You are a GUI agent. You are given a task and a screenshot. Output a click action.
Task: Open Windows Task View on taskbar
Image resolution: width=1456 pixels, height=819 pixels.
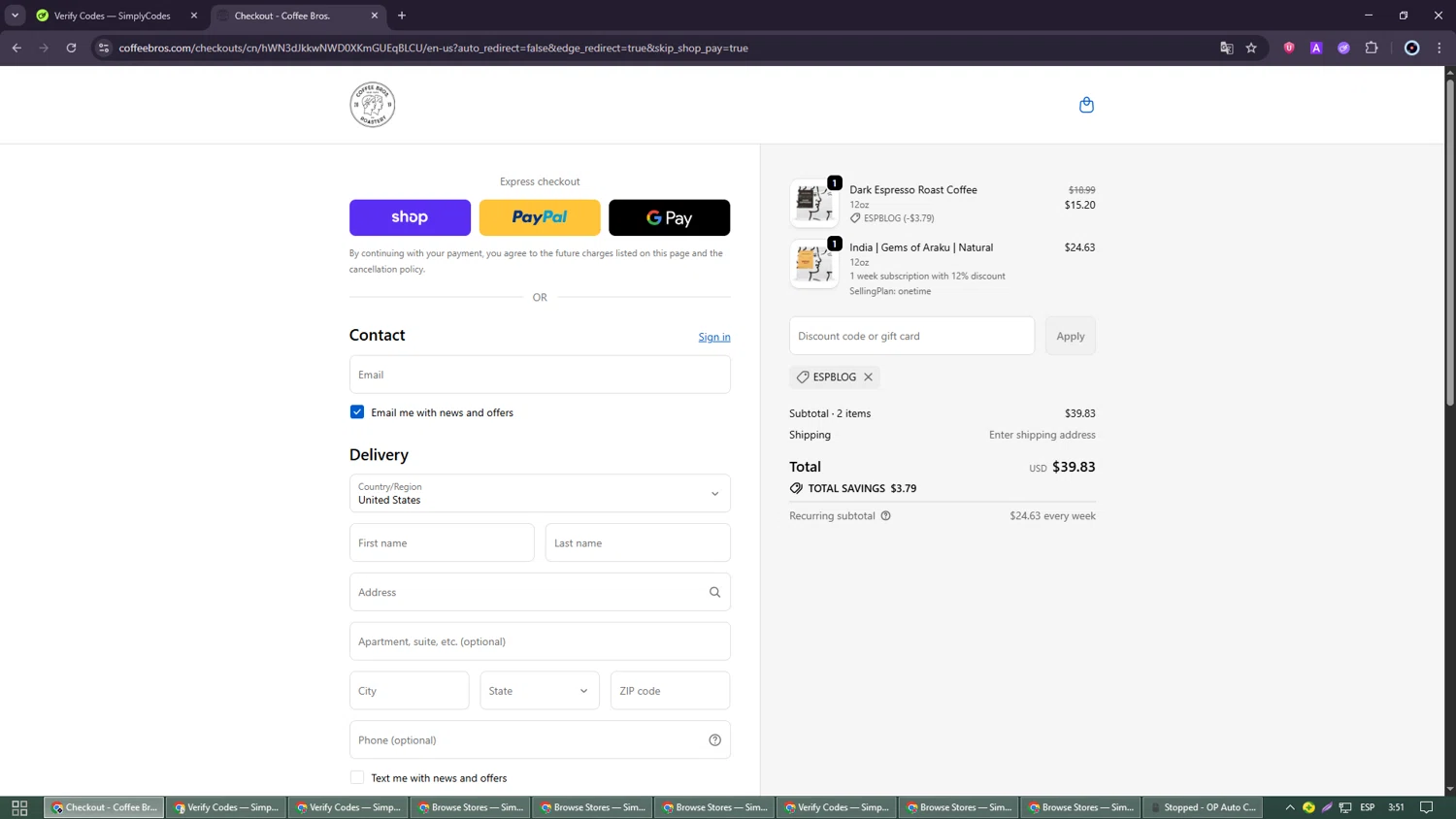pos(19,807)
